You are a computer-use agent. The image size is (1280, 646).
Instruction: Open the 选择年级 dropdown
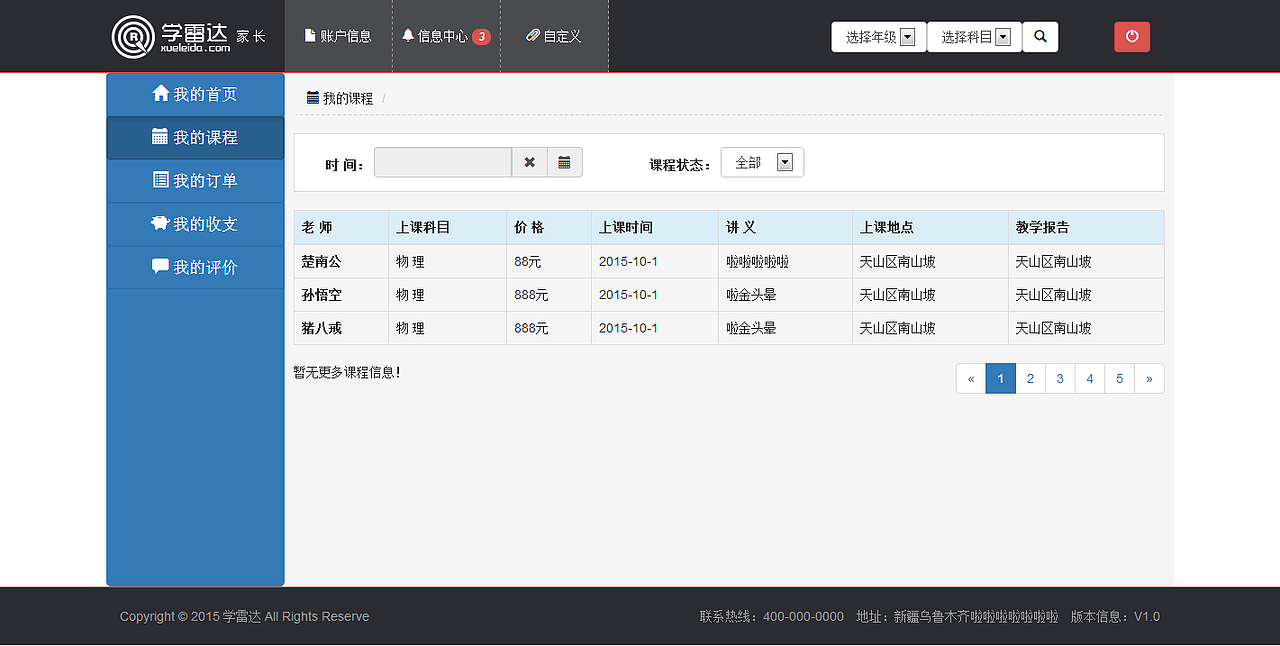879,37
